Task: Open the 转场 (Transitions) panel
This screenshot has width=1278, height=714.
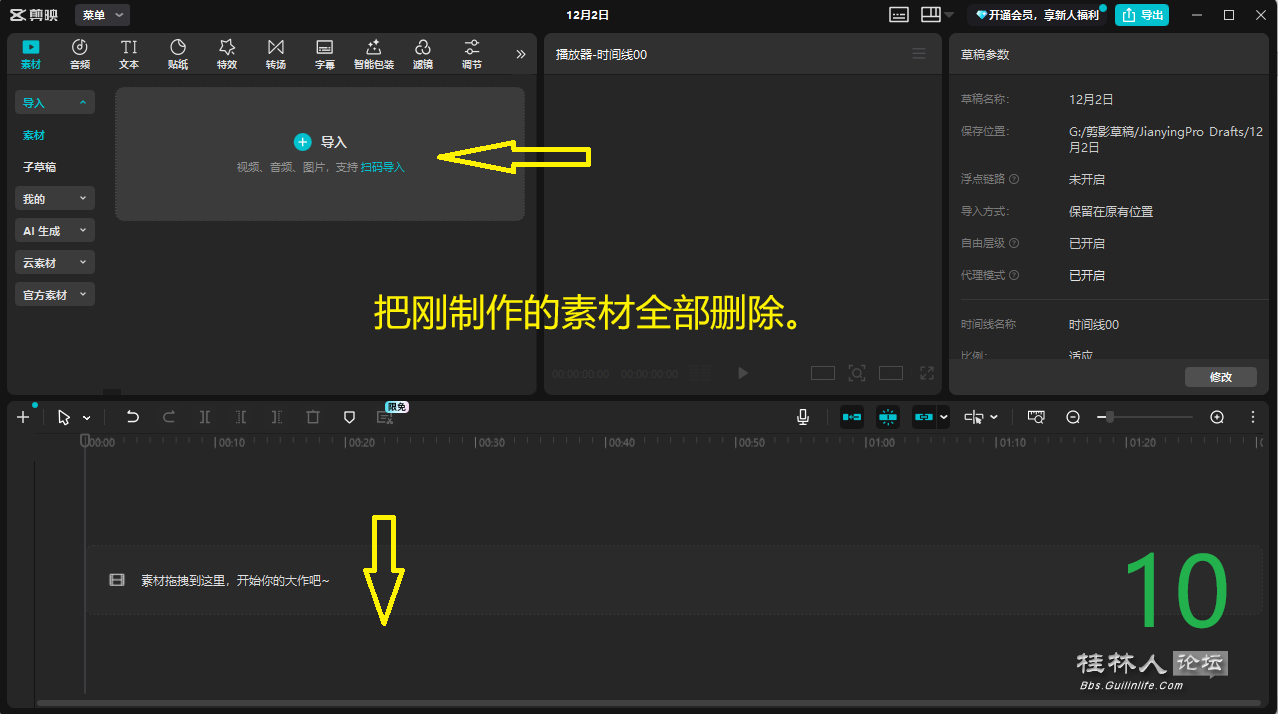Action: pos(276,53)
